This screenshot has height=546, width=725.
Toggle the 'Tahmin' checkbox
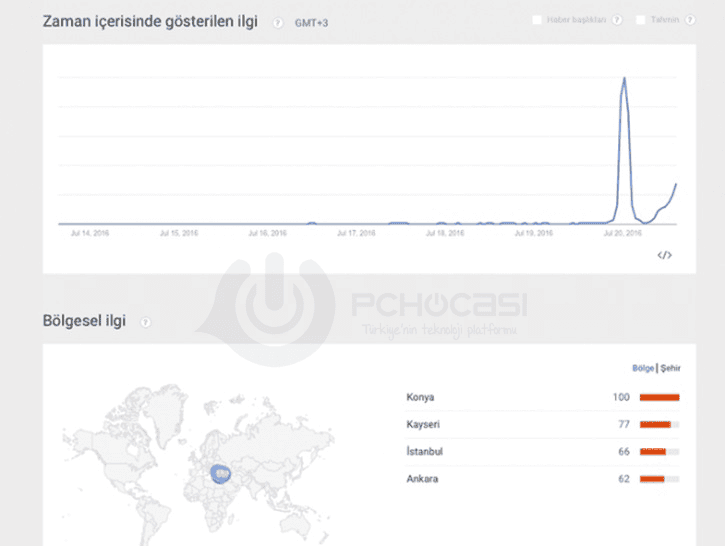coord(641,20)
